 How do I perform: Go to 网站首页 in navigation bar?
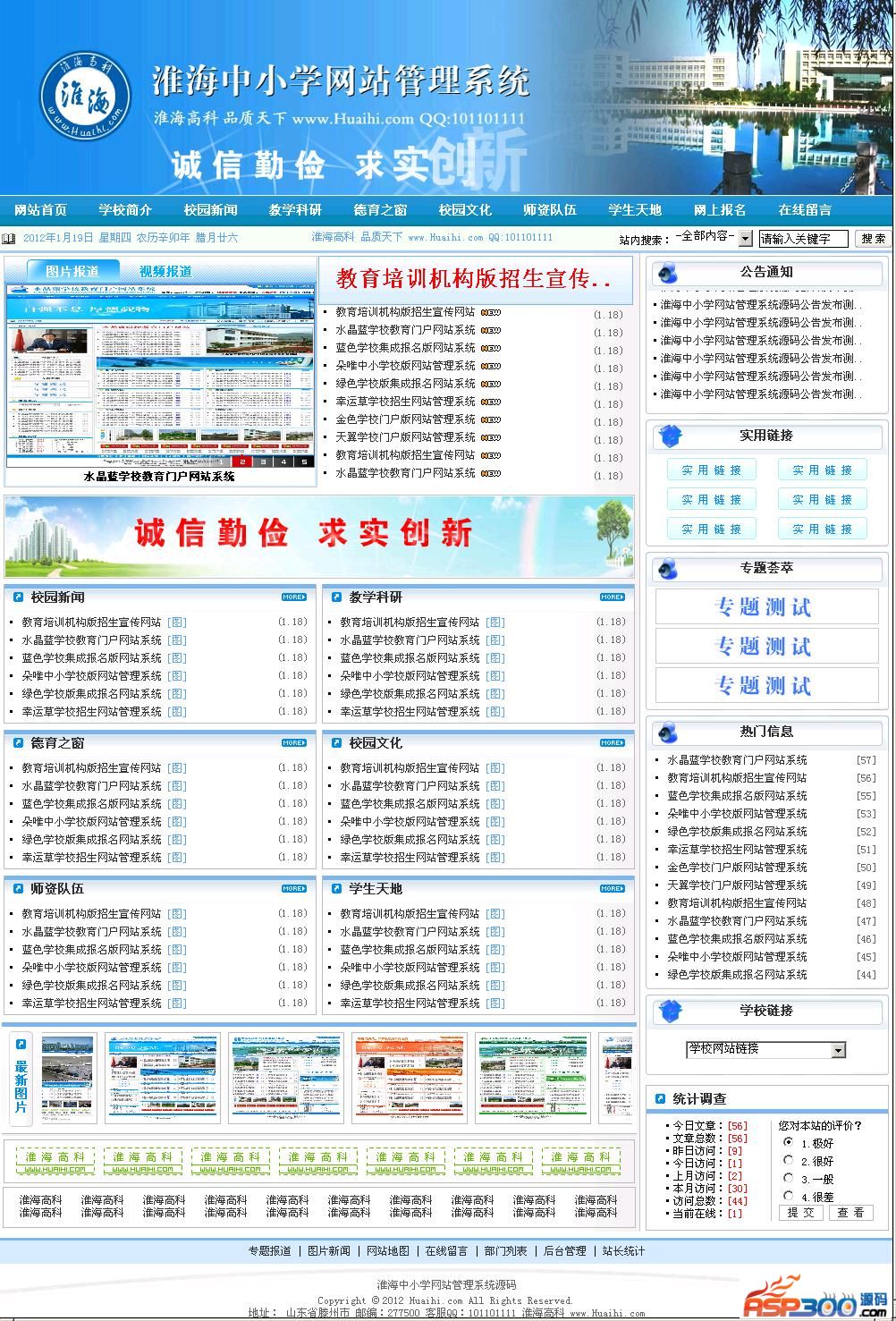40,209
